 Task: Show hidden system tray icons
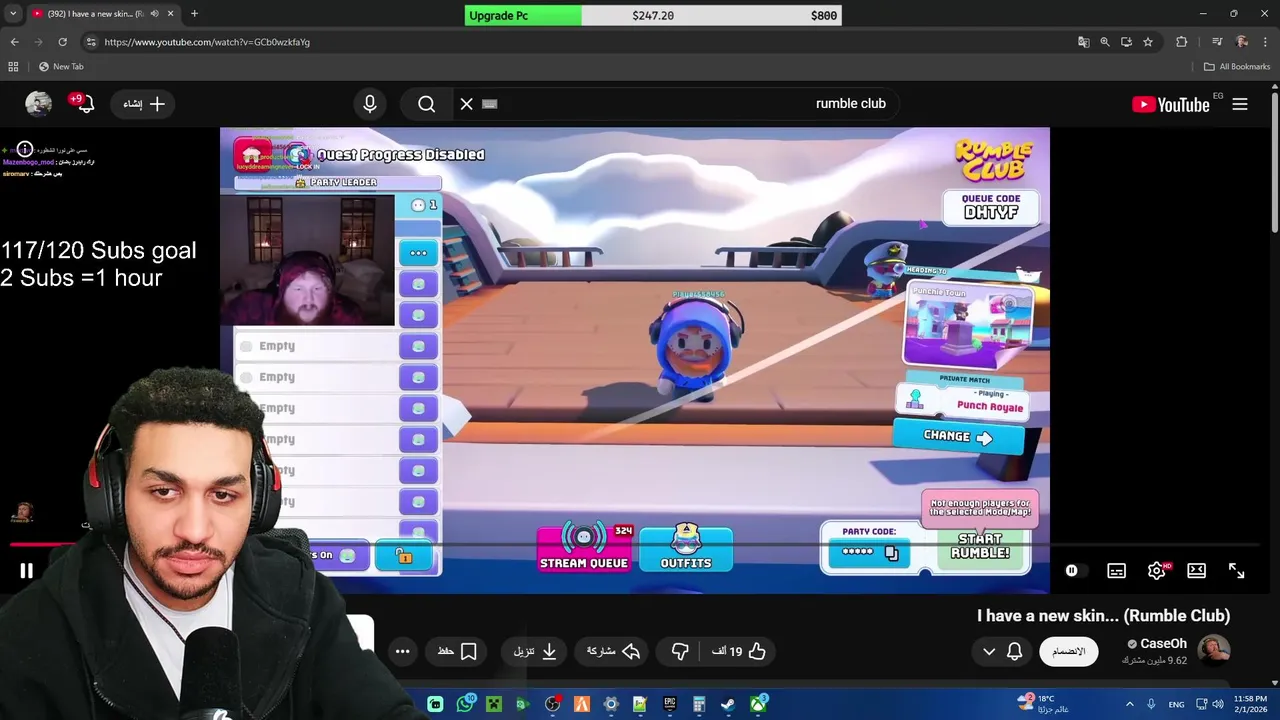1130,704
